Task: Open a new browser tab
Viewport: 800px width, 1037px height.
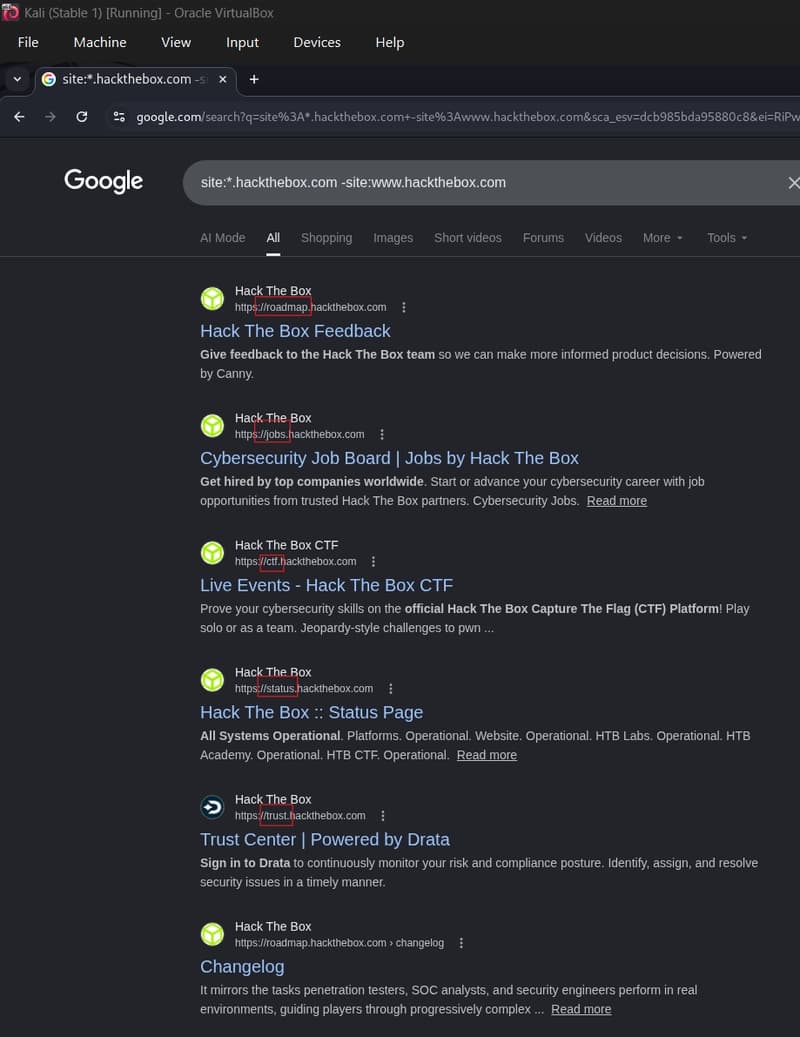Action: [254, 79]
